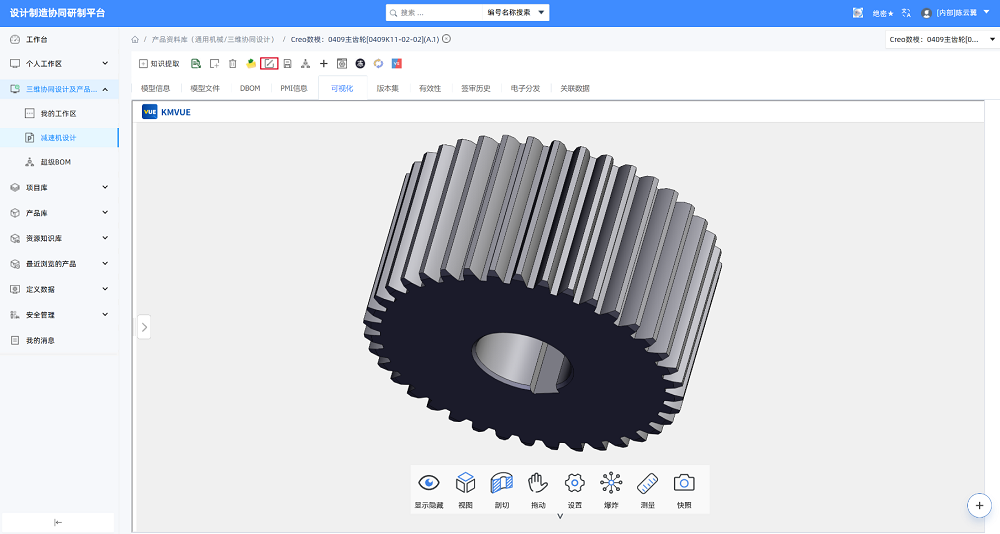The image size is (1000, 534).
Task: Switch to the PMI信息 tab
Action: click(294, 89)
